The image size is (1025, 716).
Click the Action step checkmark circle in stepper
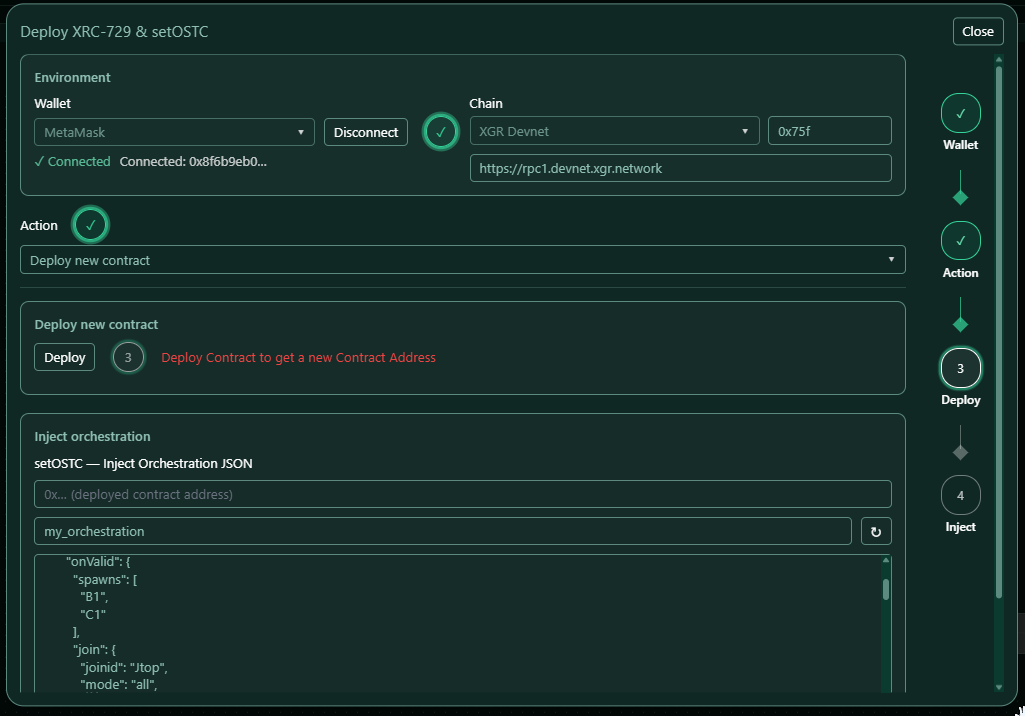pyautogui.click(x=960, y=241)
